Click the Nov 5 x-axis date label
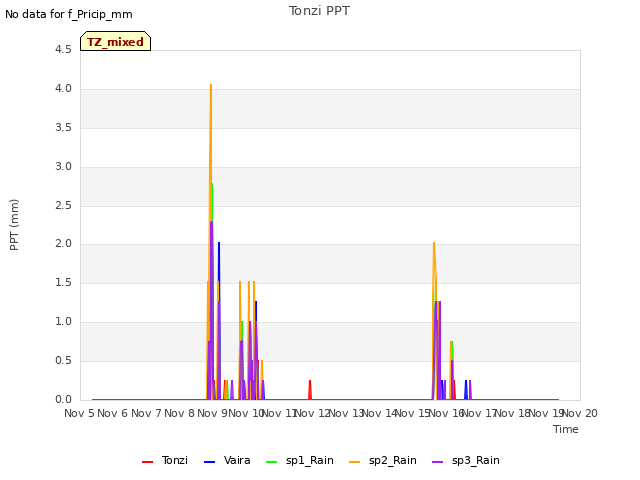The width and height of the screenshot is (640, 480). click(79, 413)
